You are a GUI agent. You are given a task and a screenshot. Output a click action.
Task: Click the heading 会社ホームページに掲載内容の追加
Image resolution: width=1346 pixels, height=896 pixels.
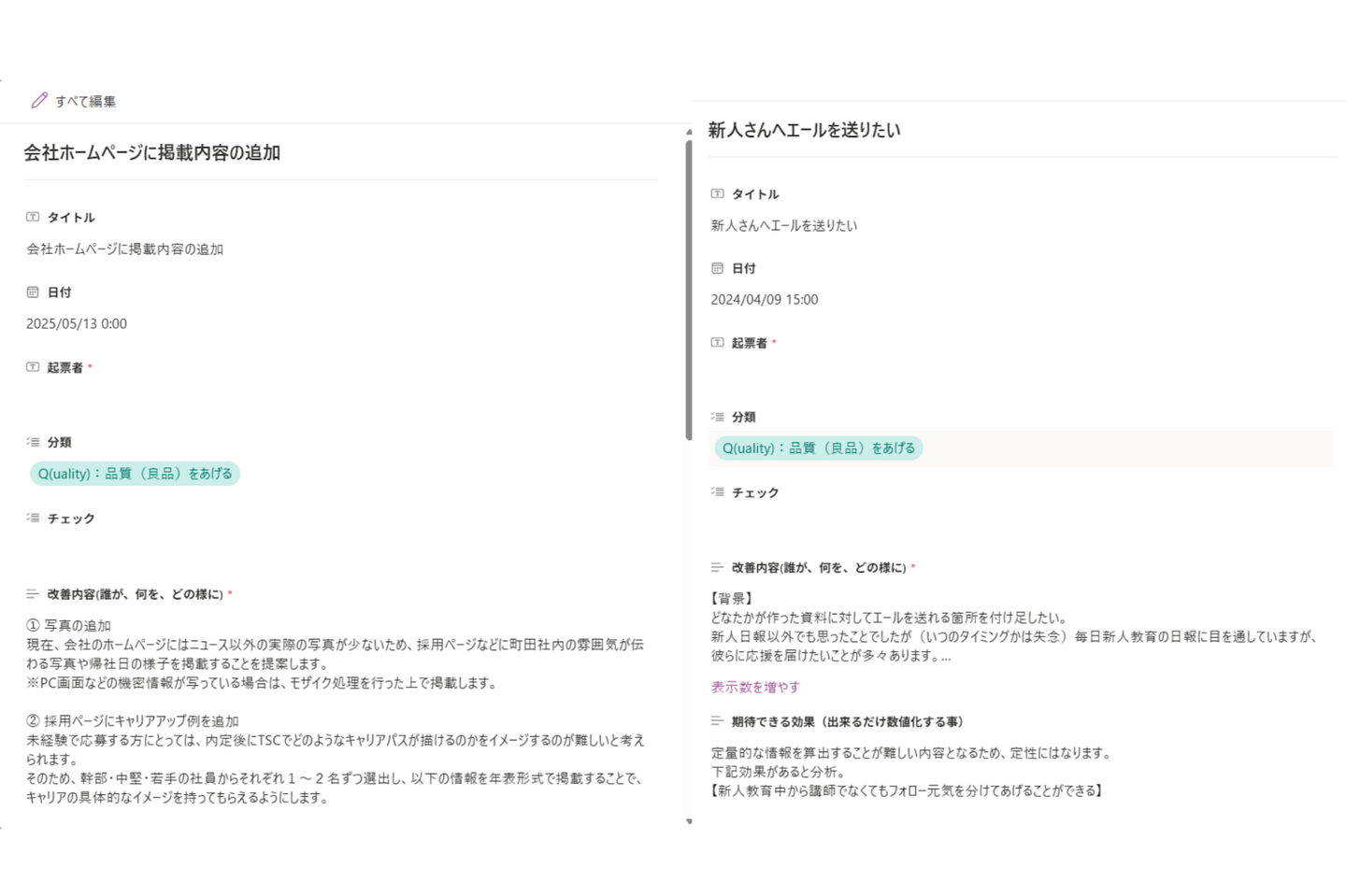(151, 152)
